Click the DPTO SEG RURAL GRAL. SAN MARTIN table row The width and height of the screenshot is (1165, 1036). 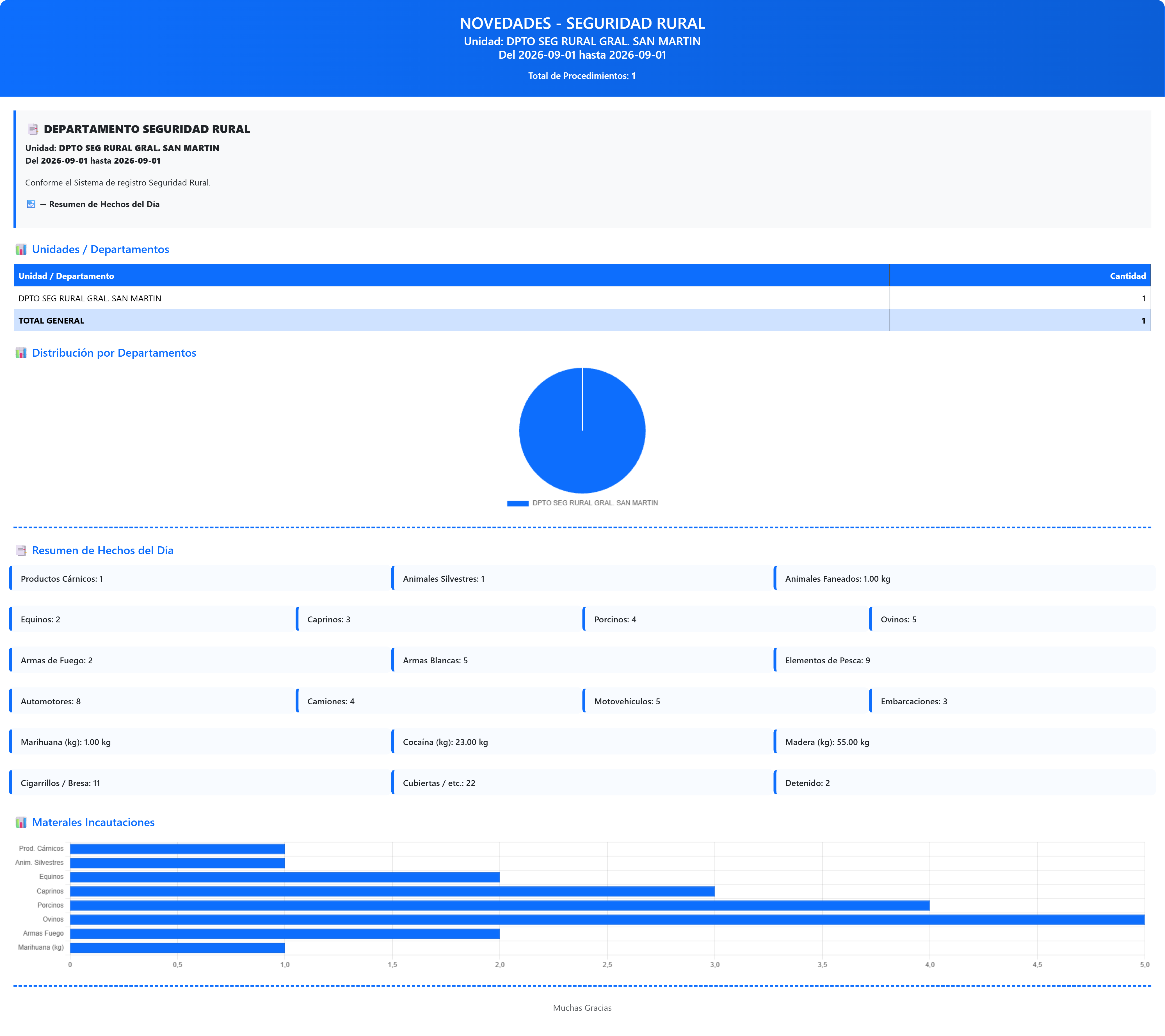coord(582,298)
